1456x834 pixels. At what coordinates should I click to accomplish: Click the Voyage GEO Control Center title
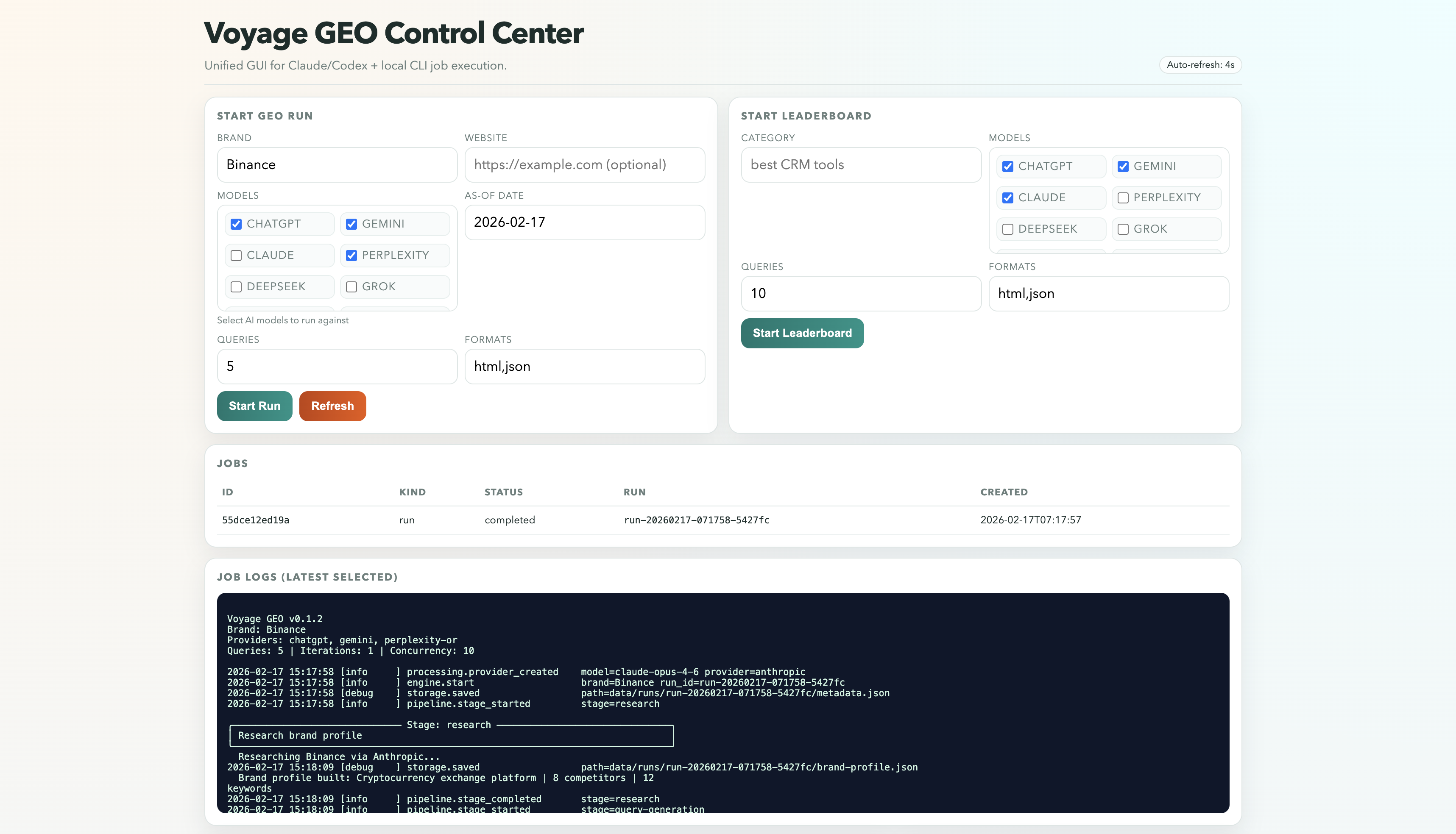pyautogui.click(x=393, y=33)
